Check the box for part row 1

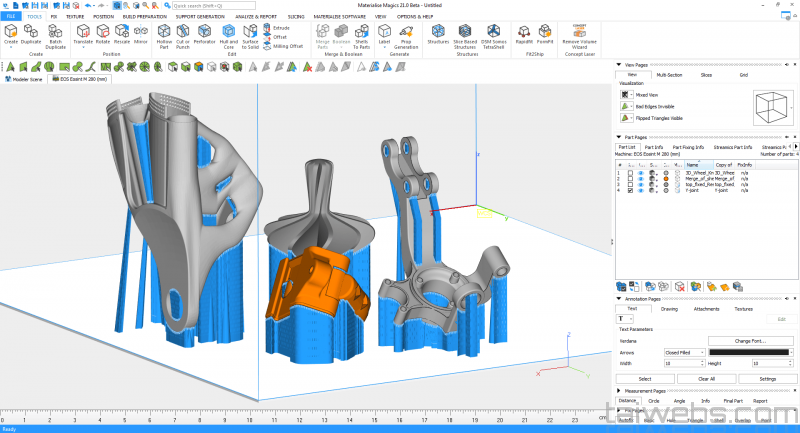(629, 172)
